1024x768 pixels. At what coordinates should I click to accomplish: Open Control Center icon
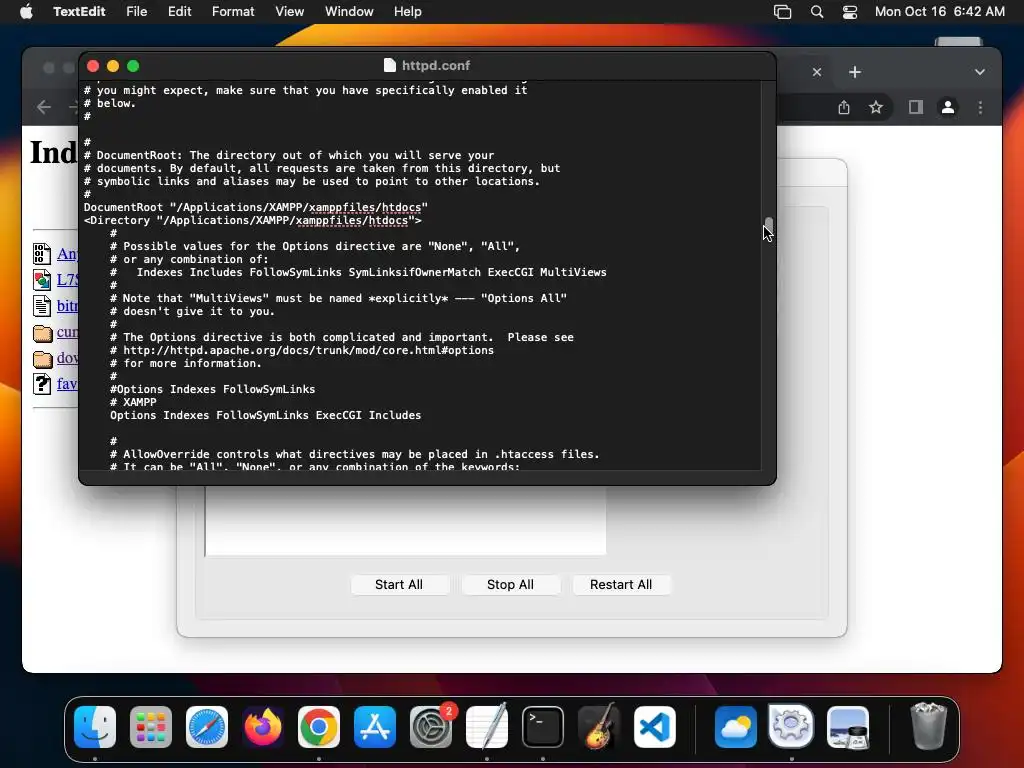point(850,12)
